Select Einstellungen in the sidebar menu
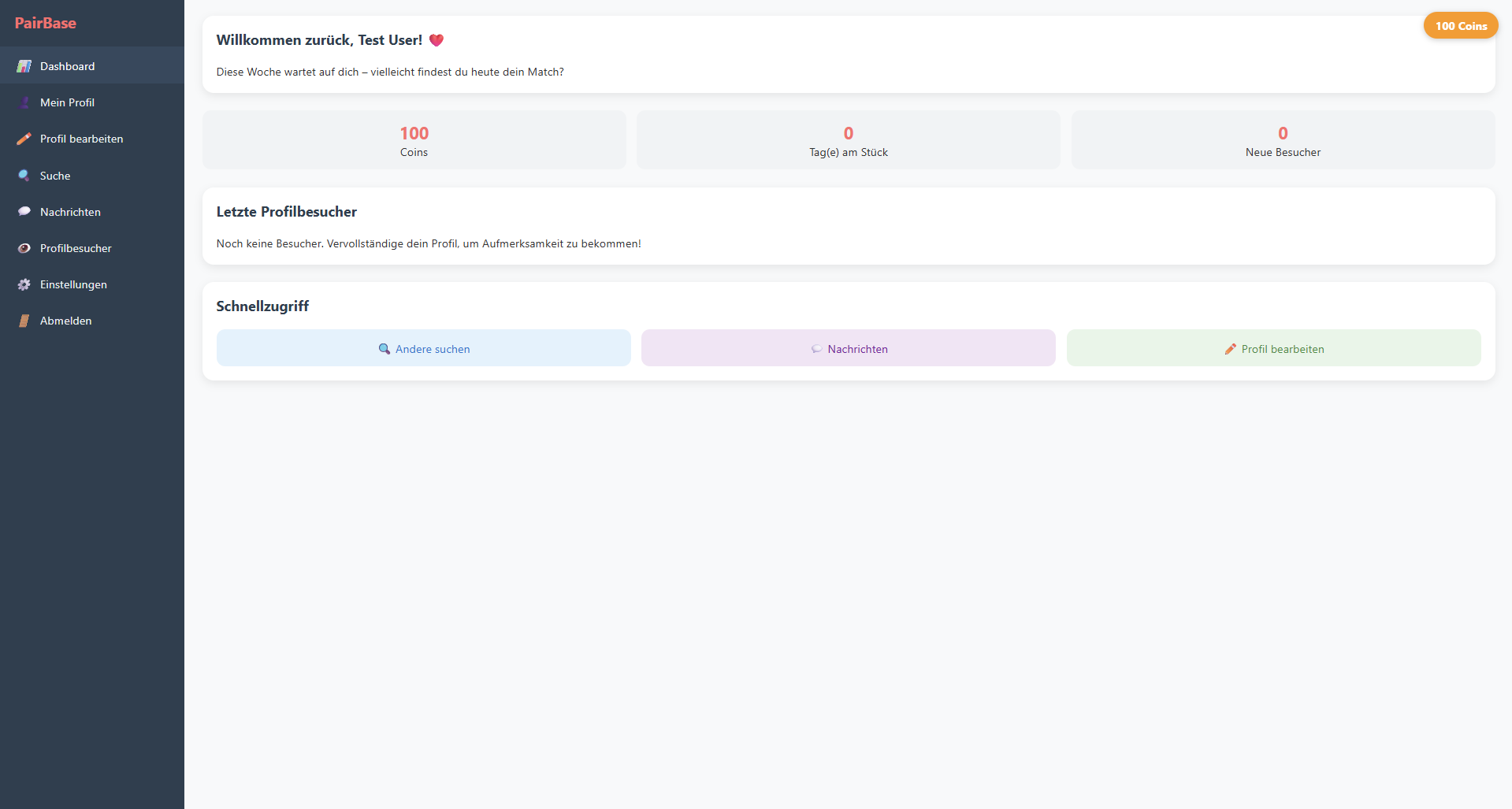This screenshot has width=1512, height=809. tap(74, 284)
